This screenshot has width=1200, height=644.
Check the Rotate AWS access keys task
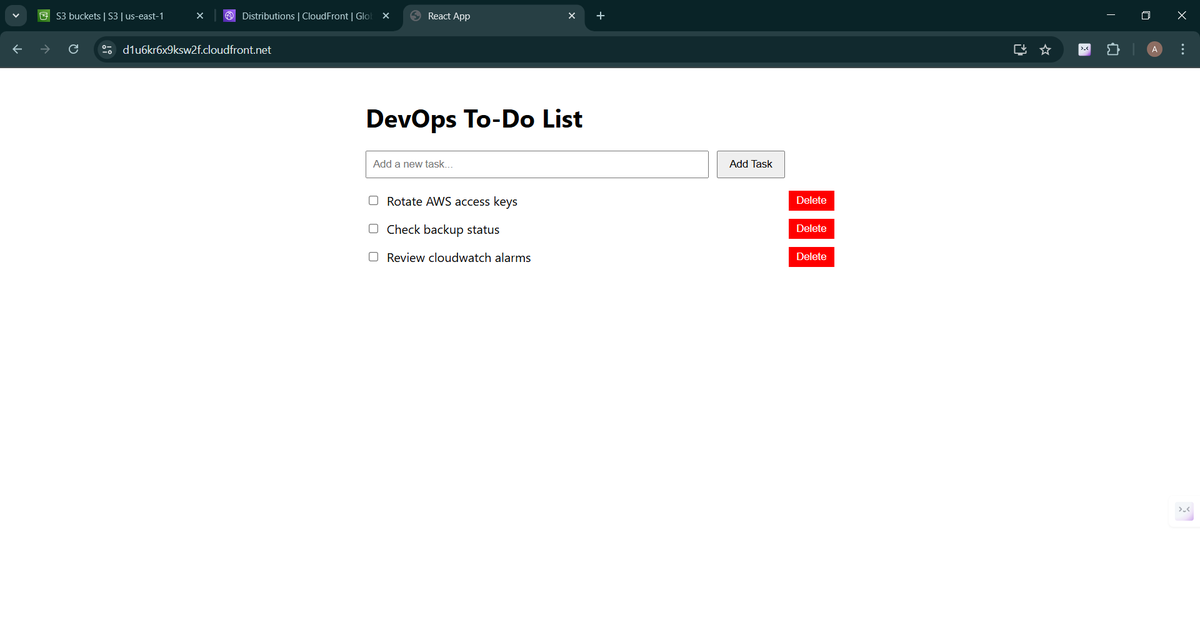374,201
